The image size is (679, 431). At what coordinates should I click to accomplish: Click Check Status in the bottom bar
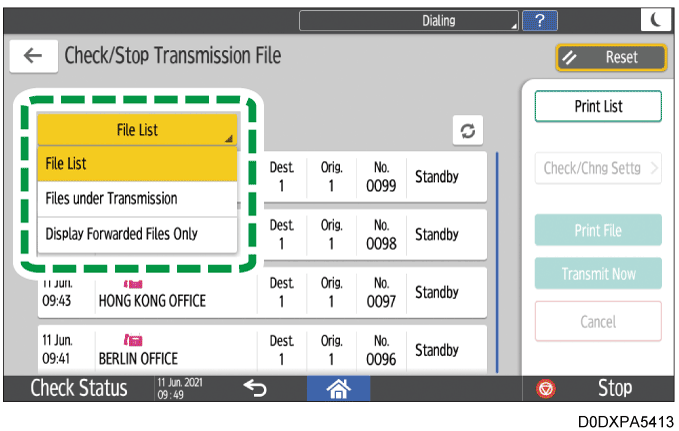click(x=79, y=388)
